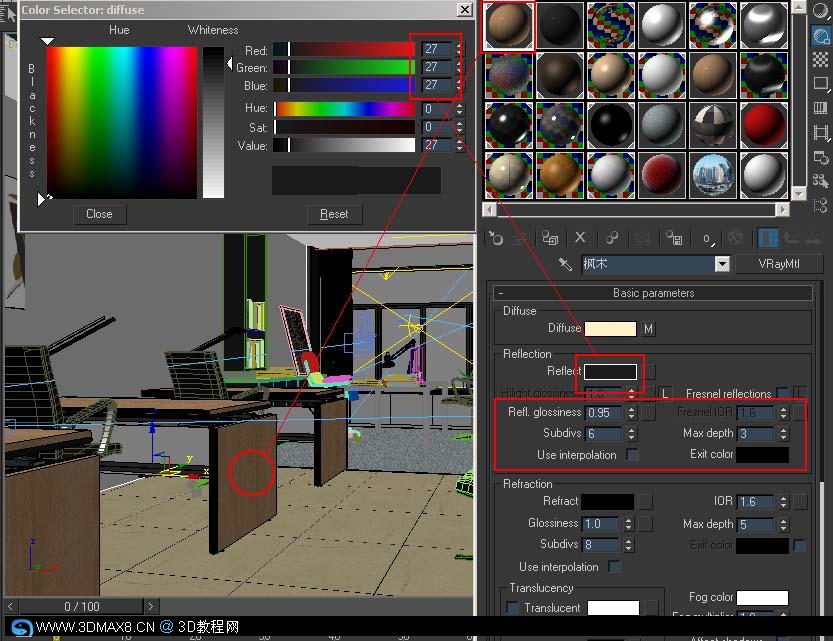Toggle Refraction Use interpolation checkbox

614,567
